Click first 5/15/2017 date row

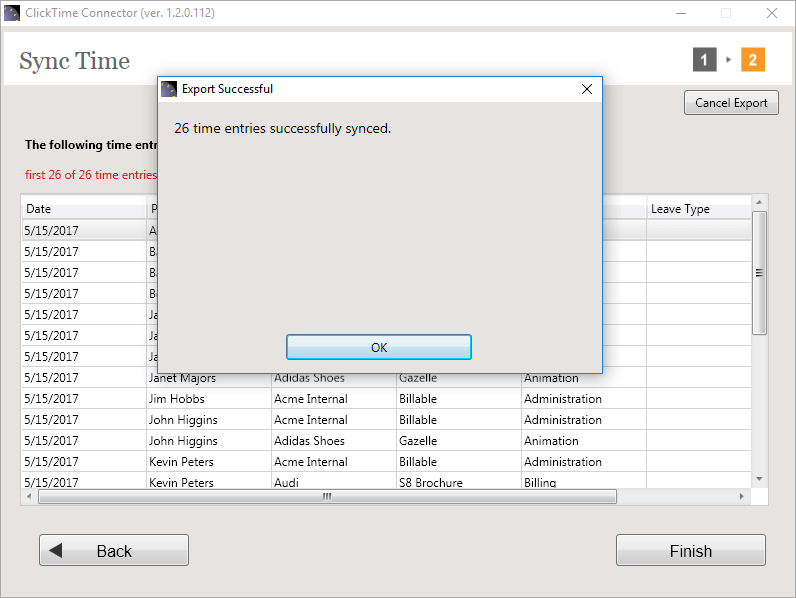pyautogui.click(x=84, y=230)
